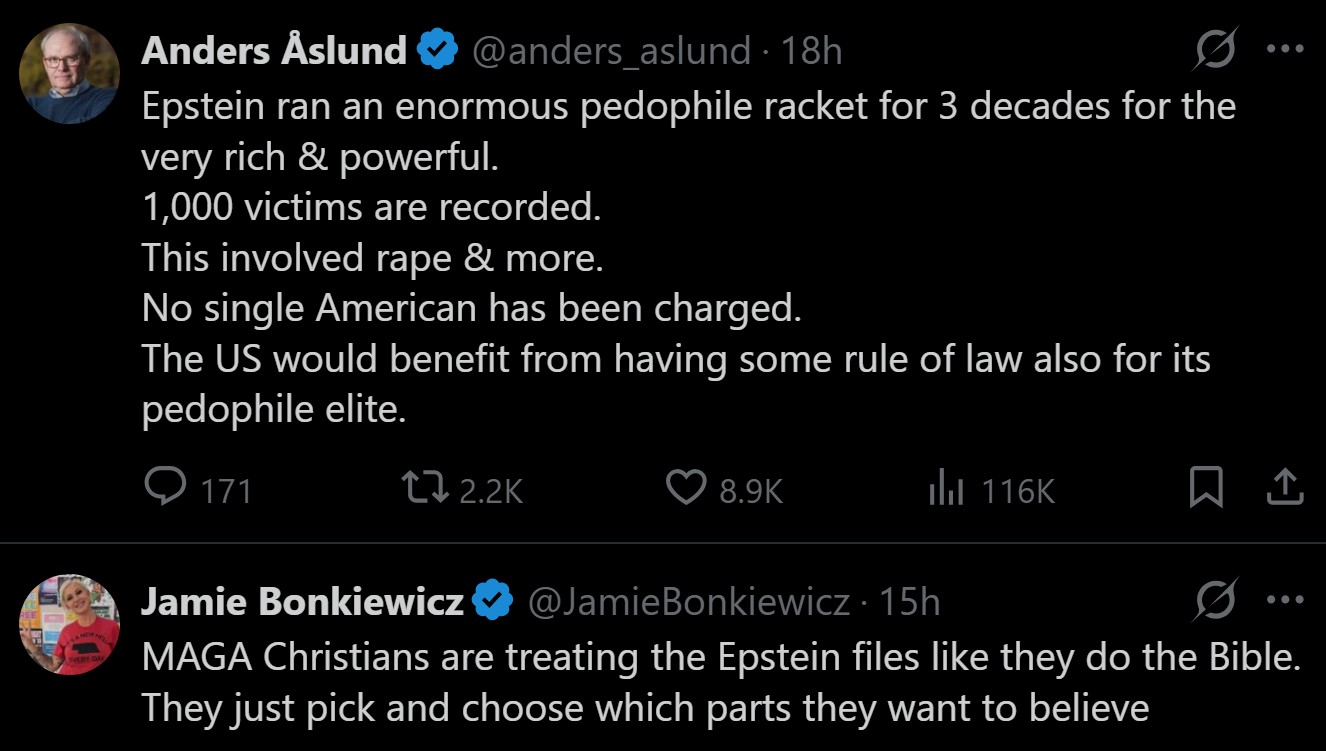The width and height of the screenshot is (1326, 751).
Task: View analytics for the 116K views tweet
Action: 945,488
